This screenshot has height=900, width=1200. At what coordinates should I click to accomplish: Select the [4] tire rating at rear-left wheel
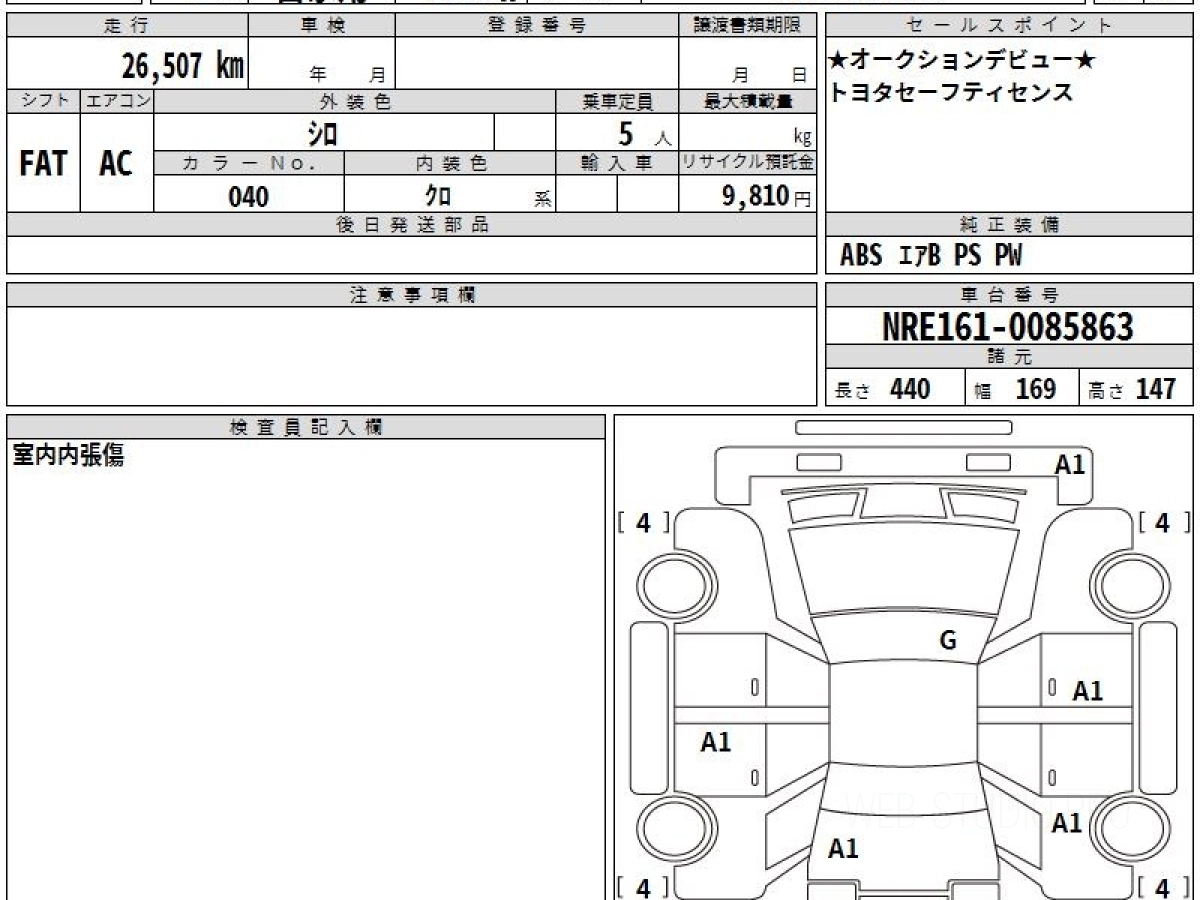(644, 887)
